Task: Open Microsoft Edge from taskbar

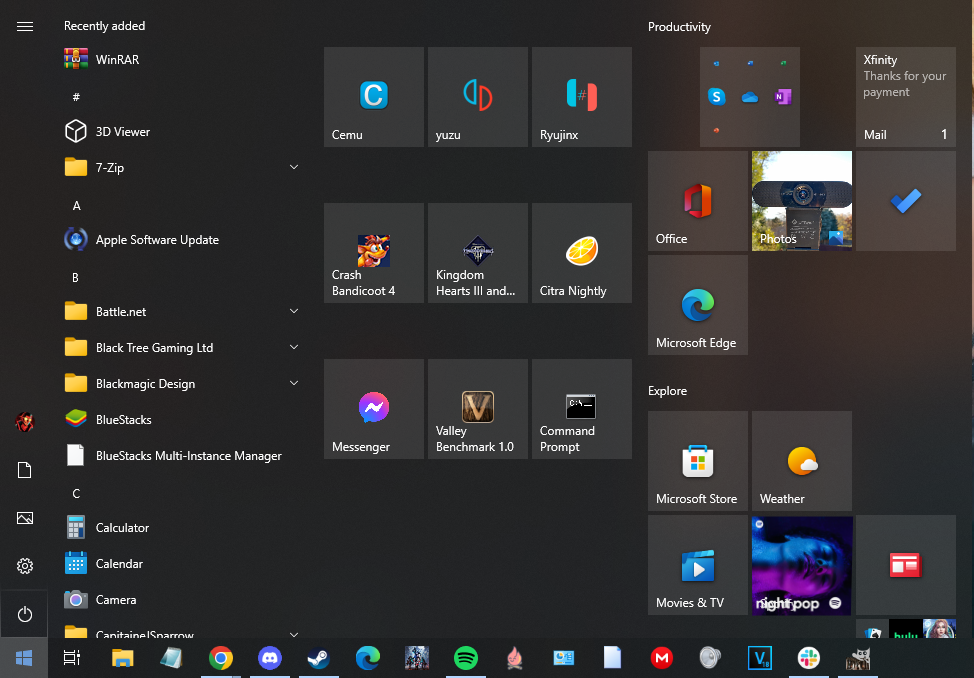Action: coord(368,657)
